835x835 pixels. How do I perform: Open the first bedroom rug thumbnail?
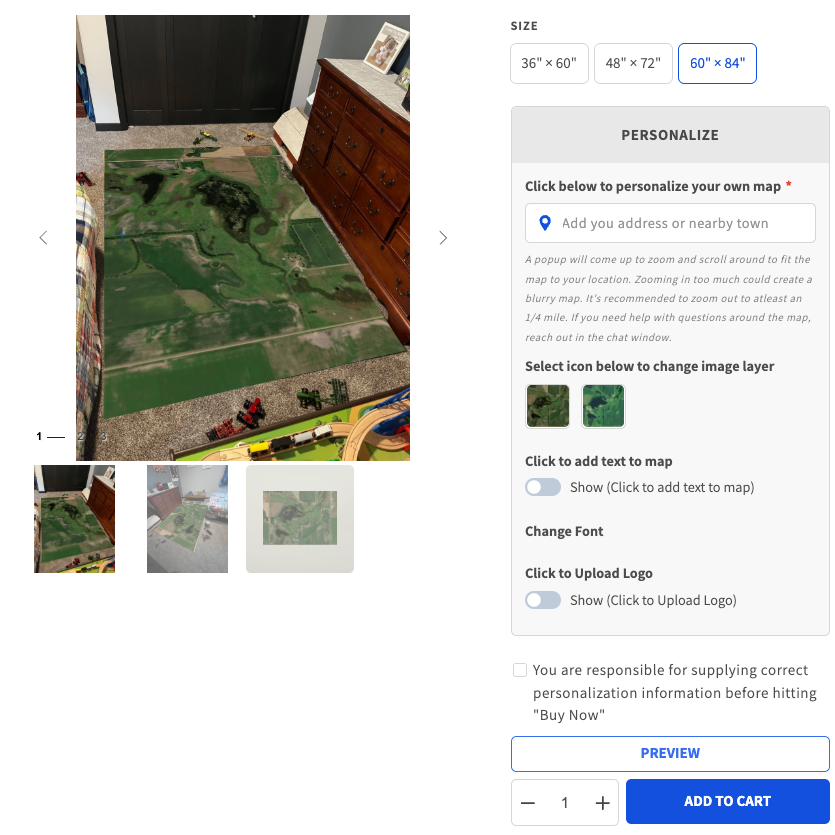point(75,519)
